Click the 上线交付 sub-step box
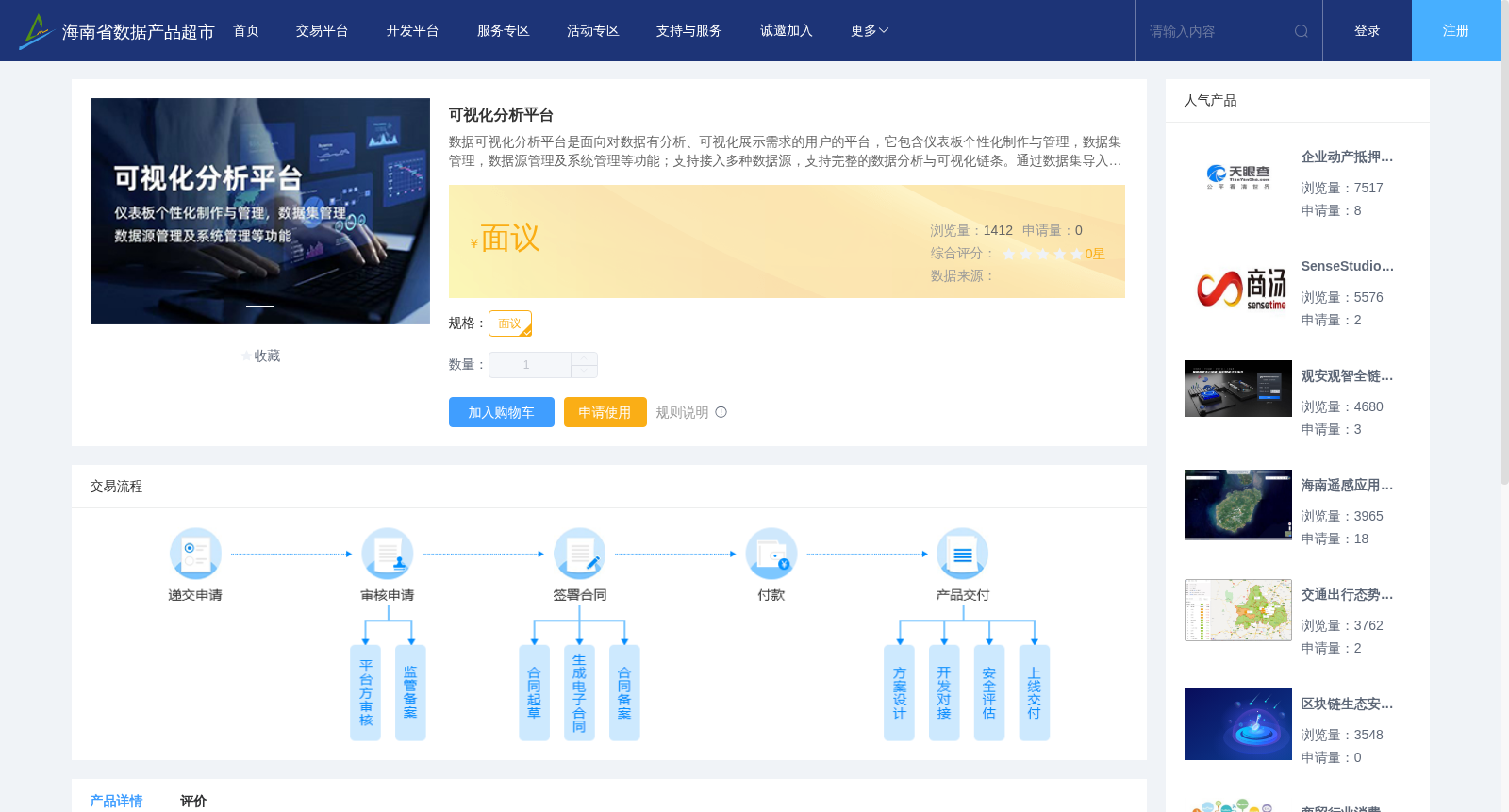The width and height of the screenshot is (1509, 812). tap(1035, 693)
